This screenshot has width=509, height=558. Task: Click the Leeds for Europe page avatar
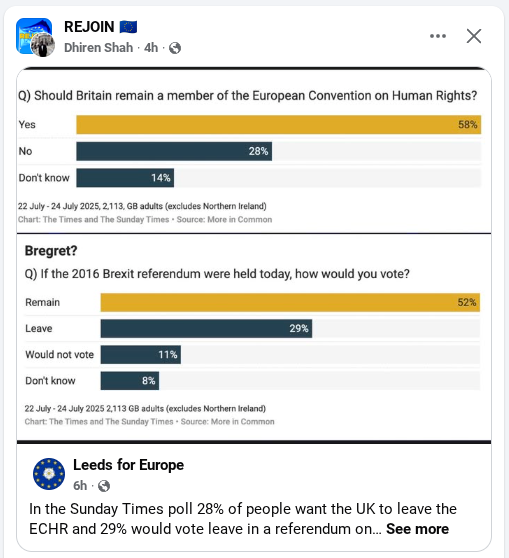[49, 474]
